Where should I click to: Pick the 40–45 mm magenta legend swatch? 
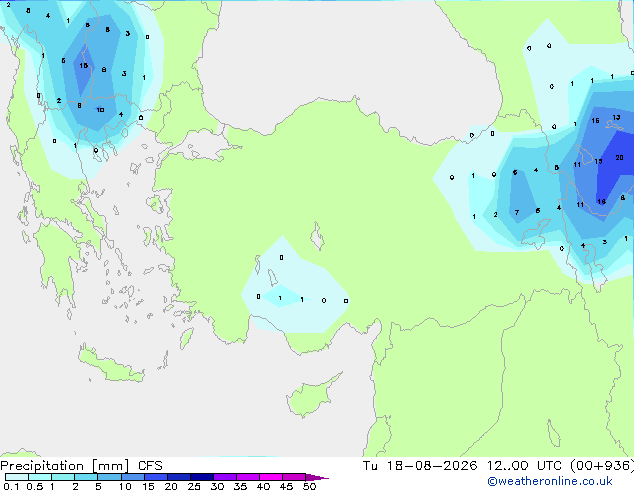(x=271, y=477)
